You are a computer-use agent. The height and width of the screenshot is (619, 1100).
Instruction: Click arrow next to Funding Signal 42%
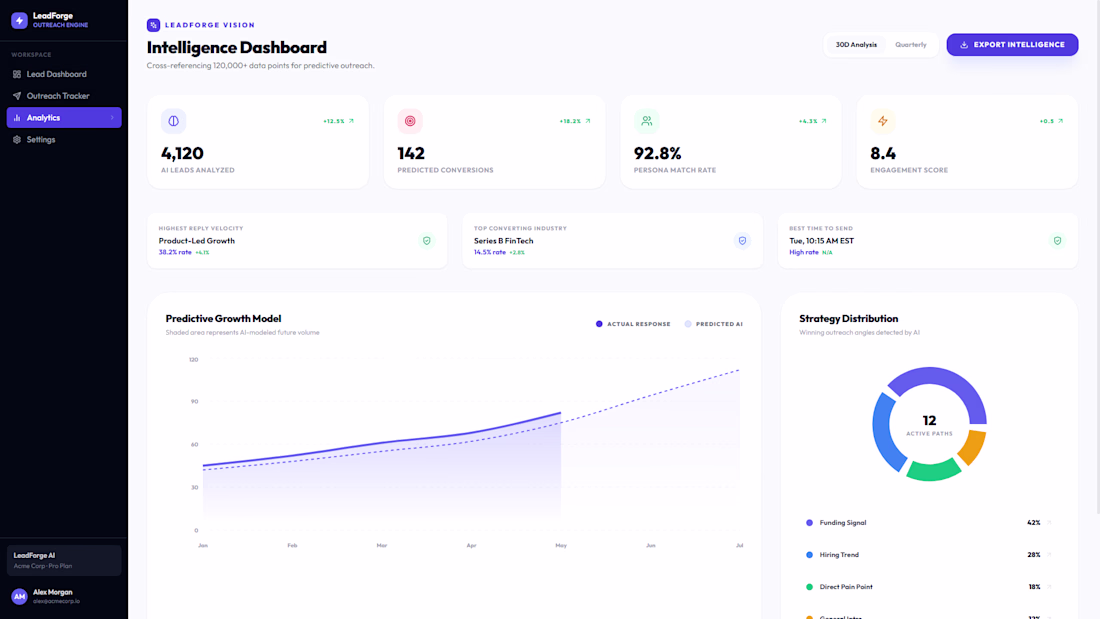pos(1049,522)
